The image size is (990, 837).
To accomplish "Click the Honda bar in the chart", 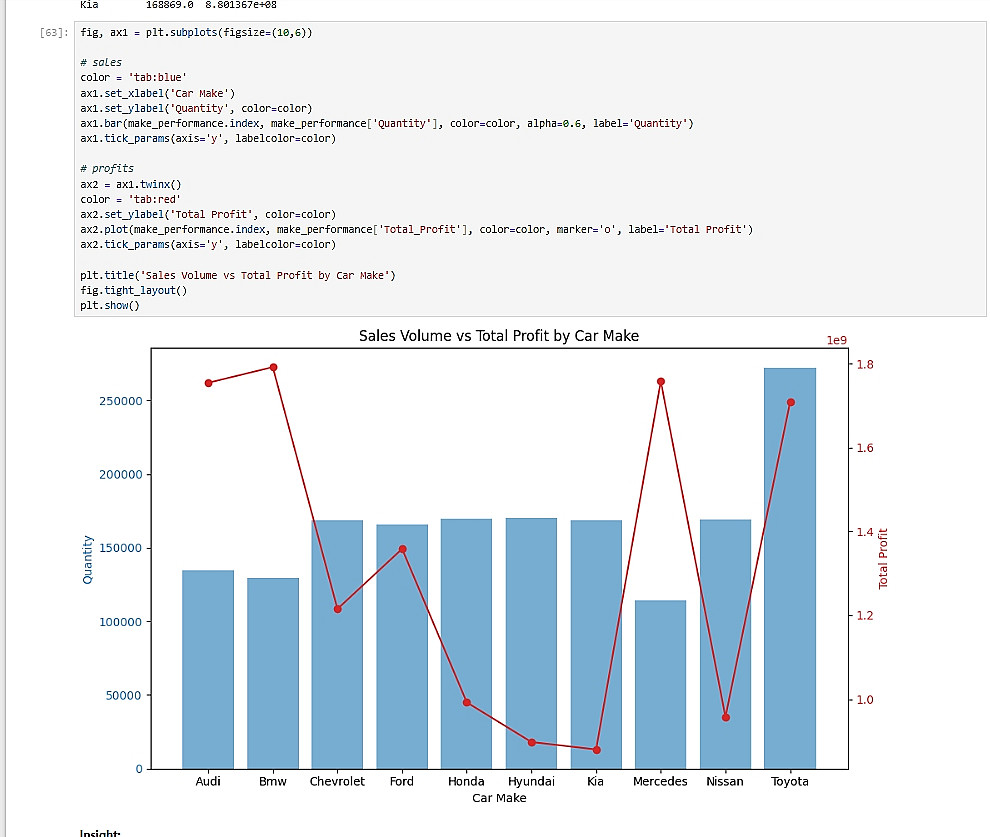I will [466, 644].
